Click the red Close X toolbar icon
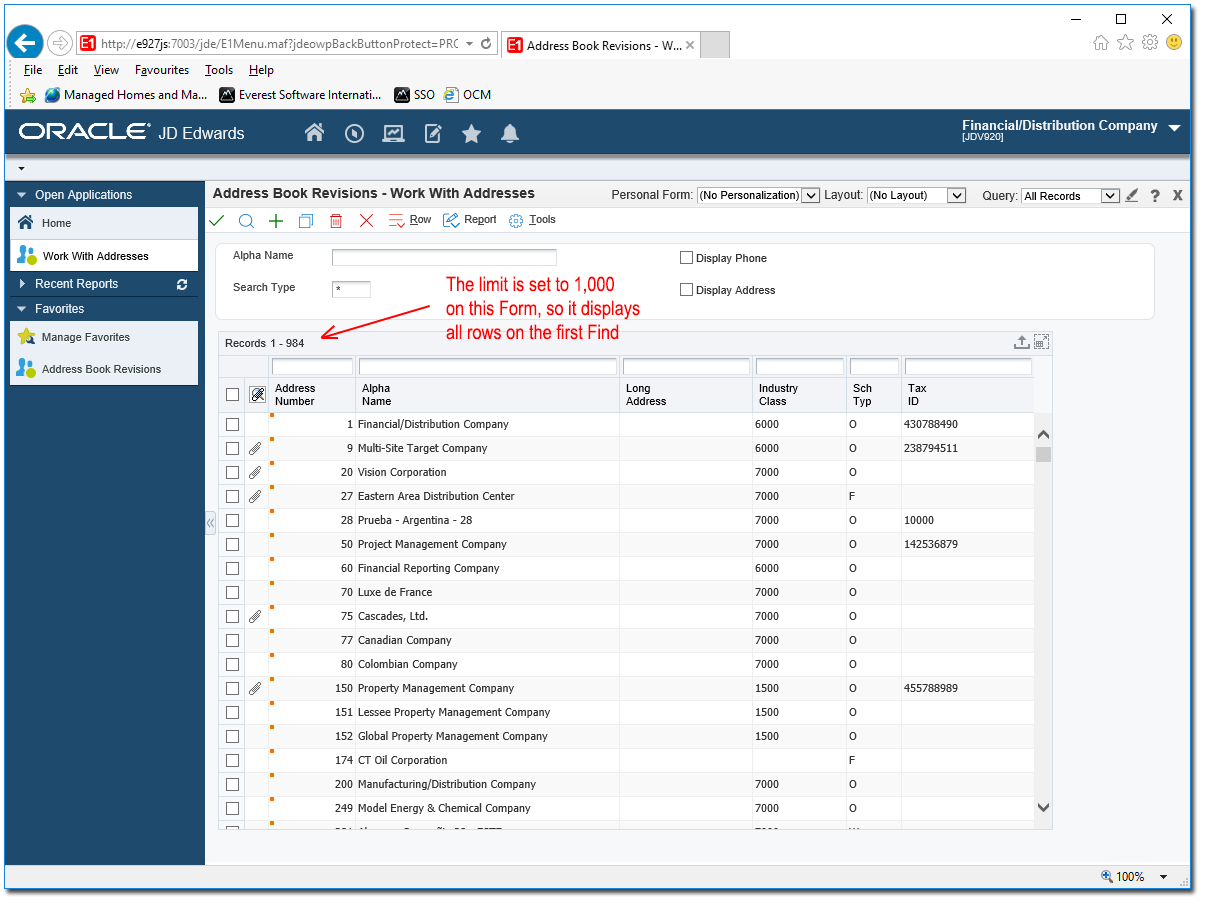1207x905 pixels. pos(366,220)
